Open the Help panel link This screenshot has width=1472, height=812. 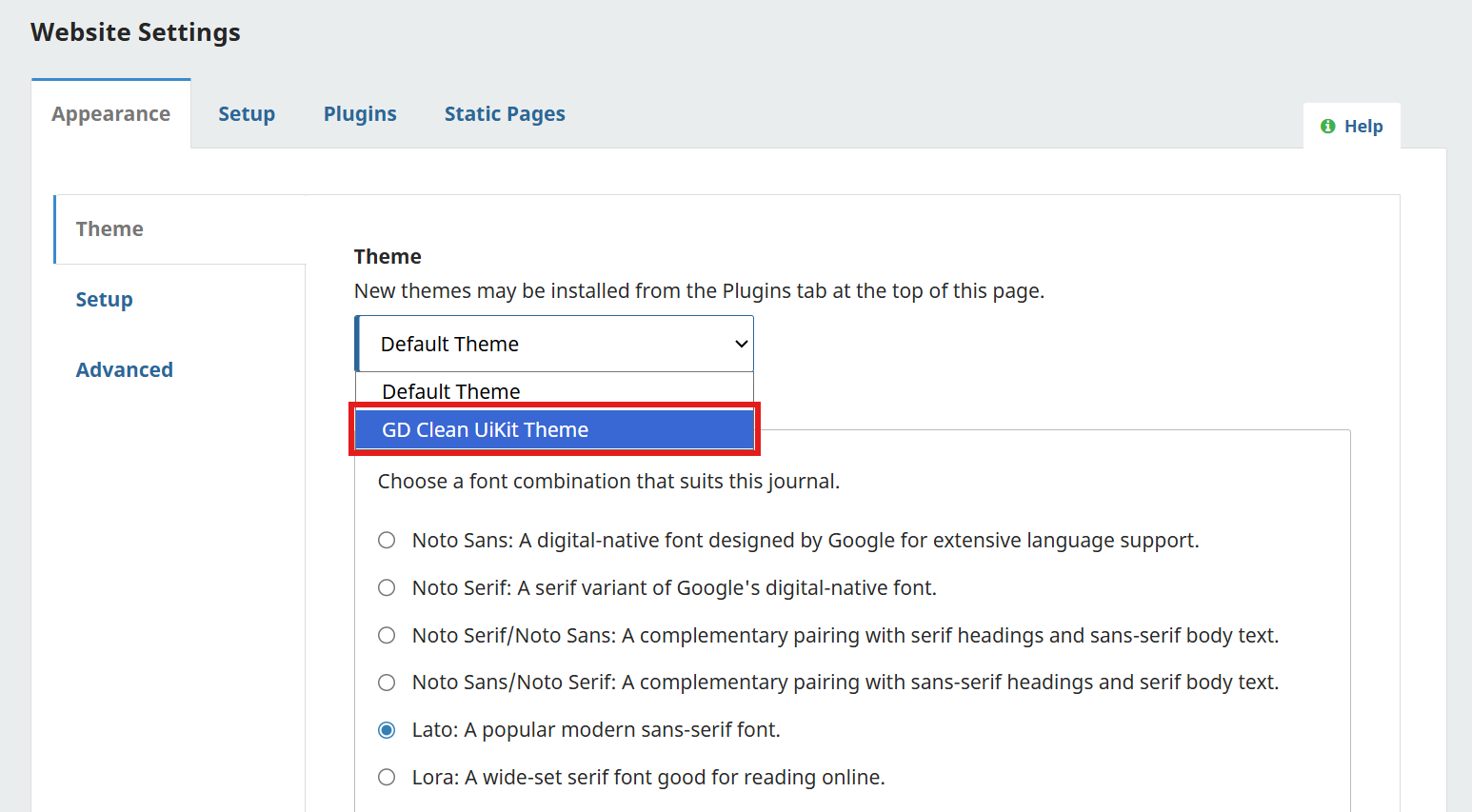click(1363, 127)
